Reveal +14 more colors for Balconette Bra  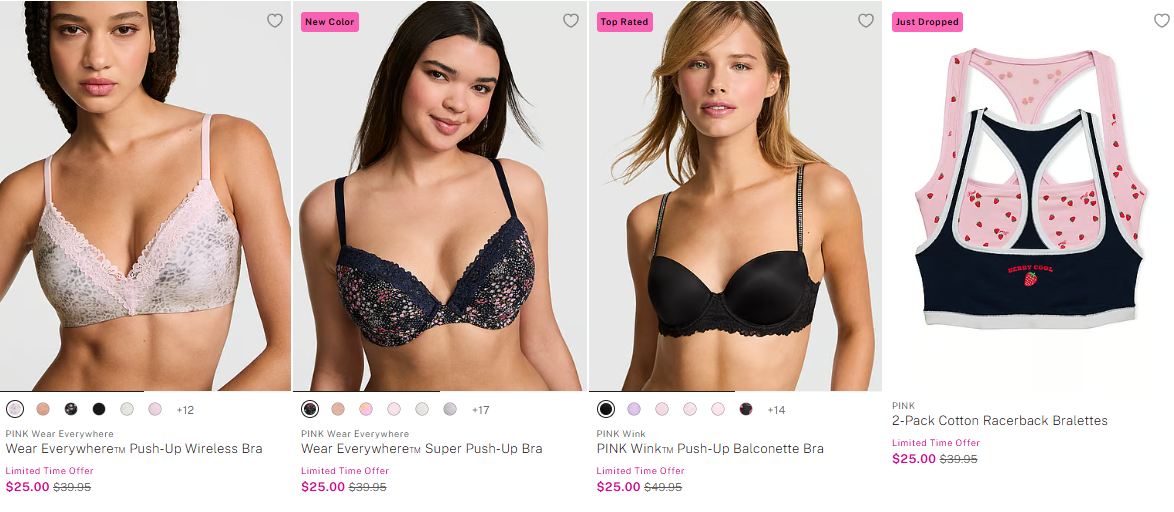pyautogui.click(x=776, y=410)
